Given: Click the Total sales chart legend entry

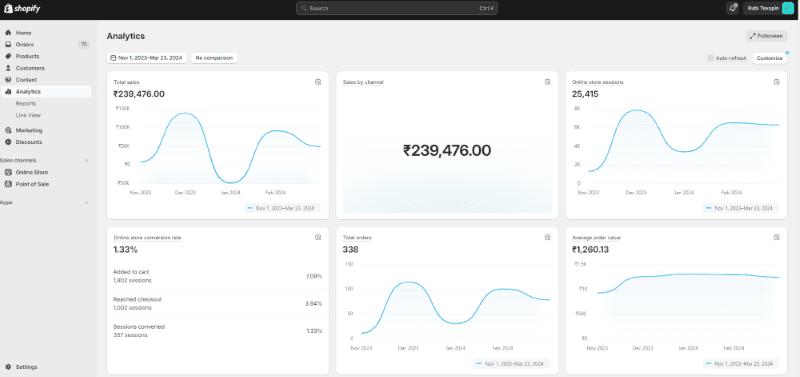Looking at the screenshot, I should [x=283, y=208].
